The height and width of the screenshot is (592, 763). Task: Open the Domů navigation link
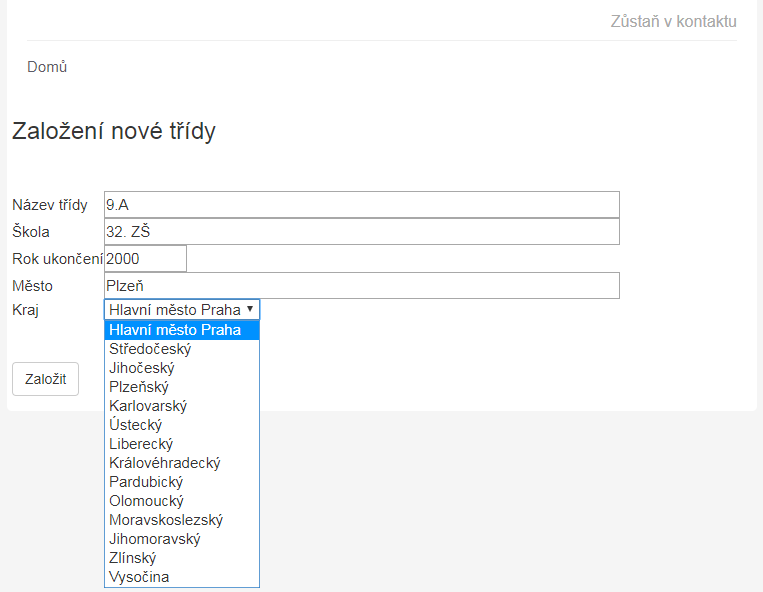pyautogui.click(x=47, y=67)
